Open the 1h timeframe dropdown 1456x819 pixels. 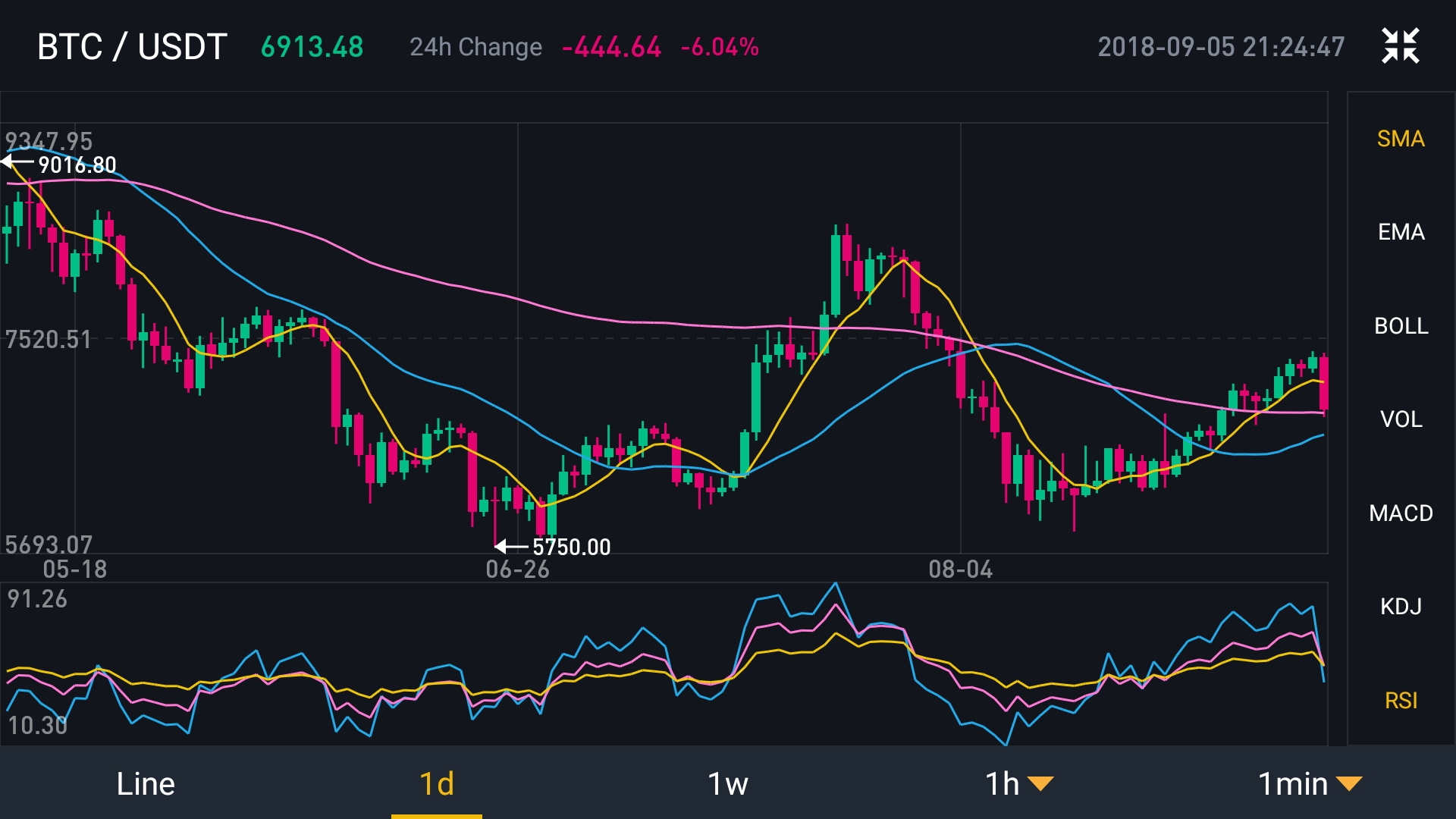tap(1018, 783)
